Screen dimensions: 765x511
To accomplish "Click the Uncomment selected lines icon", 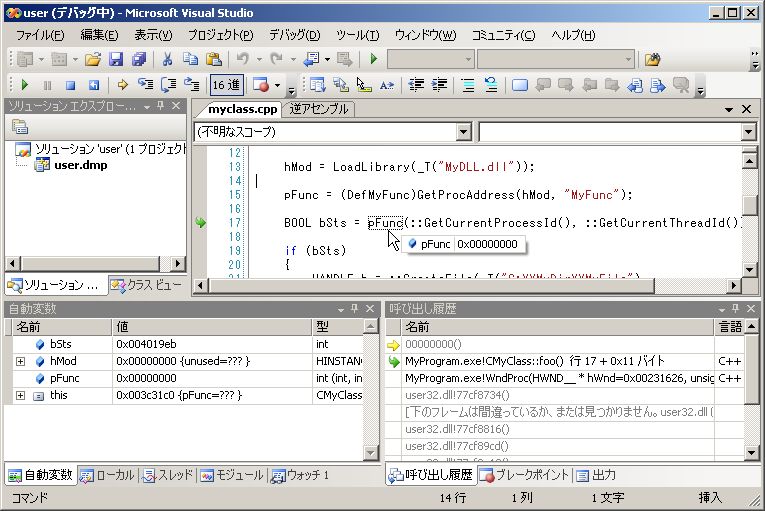I will click(x=491, y=85).
